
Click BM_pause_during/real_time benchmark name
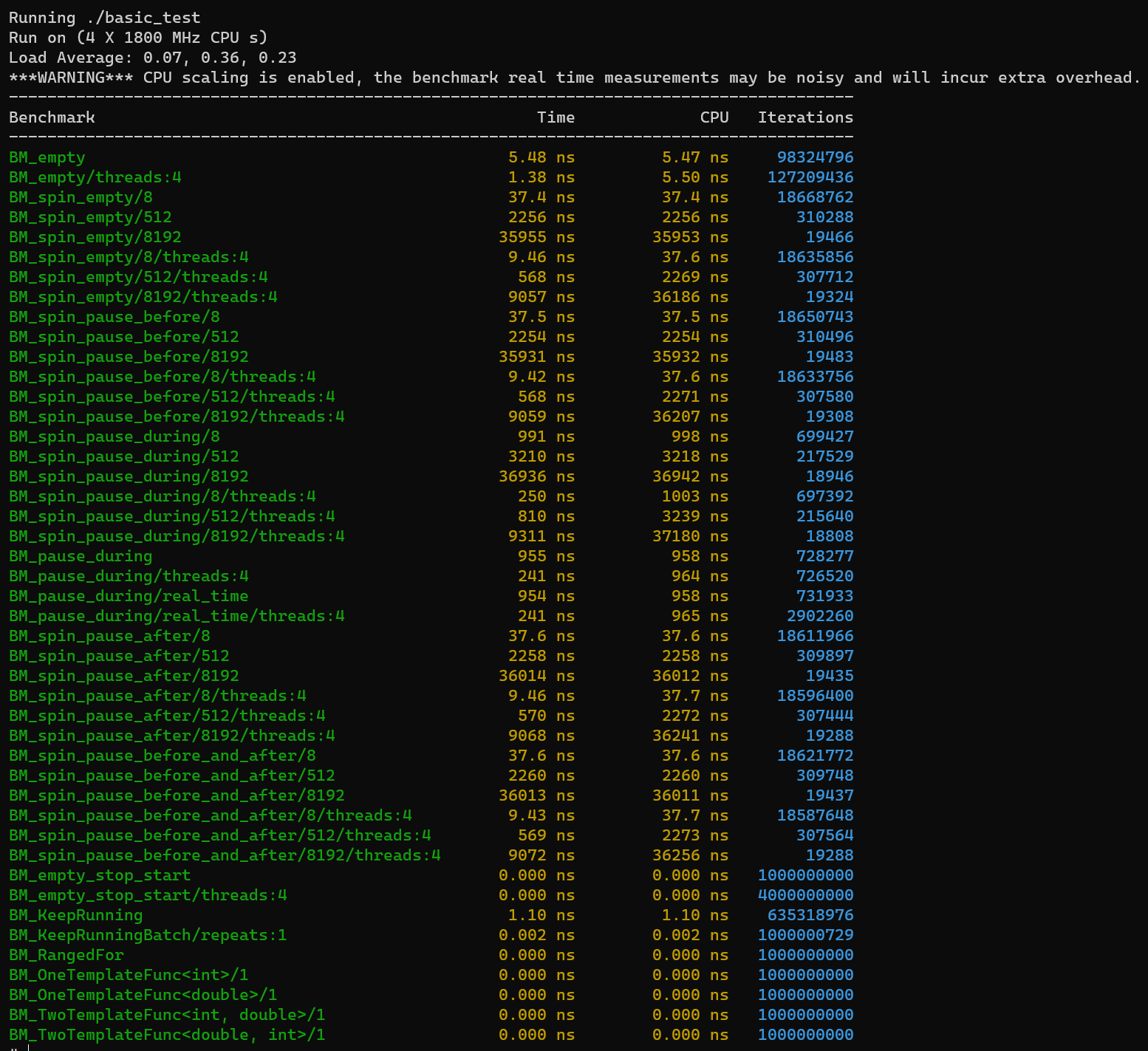click(129, 596)
